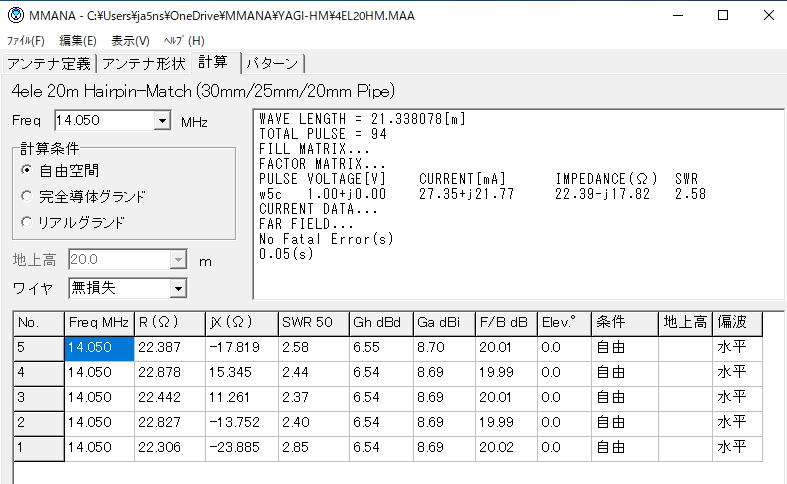
Task: Click the MMANA app icon in title bar
Action: pos(15,16)
